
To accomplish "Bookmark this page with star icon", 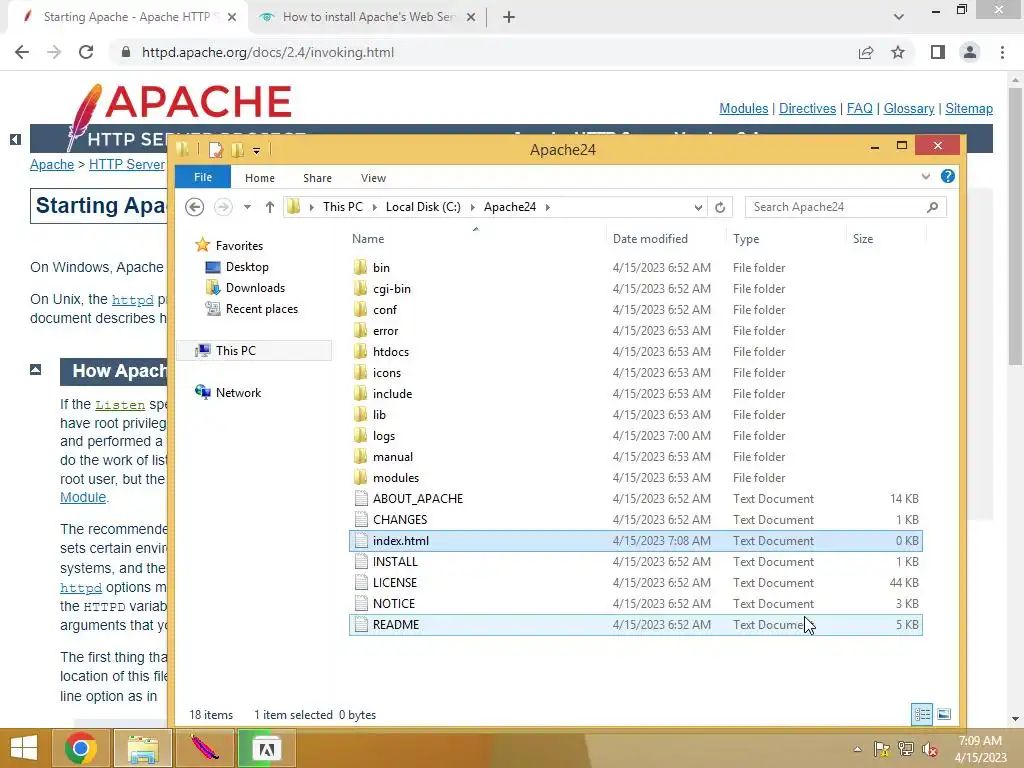I will click(x=898, y=52).
